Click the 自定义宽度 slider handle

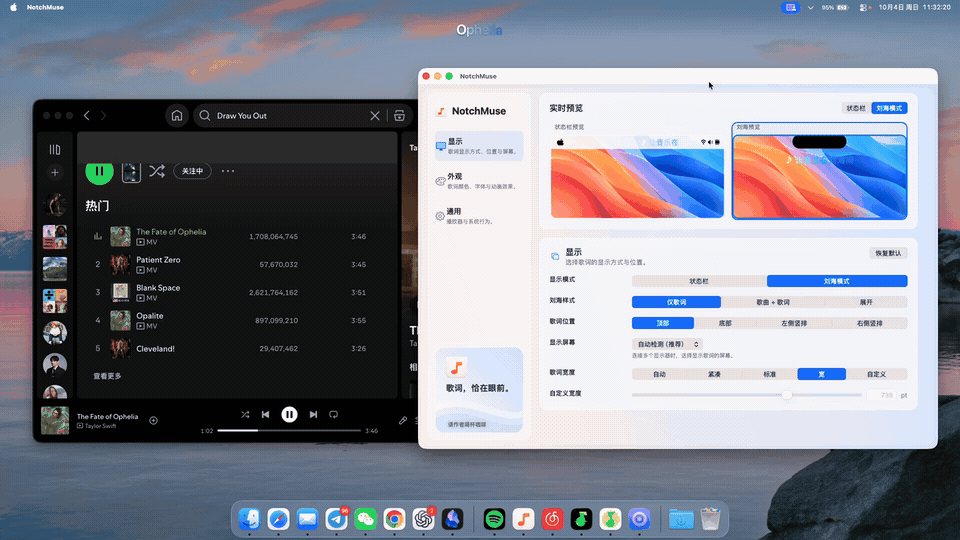click(787, 395)
